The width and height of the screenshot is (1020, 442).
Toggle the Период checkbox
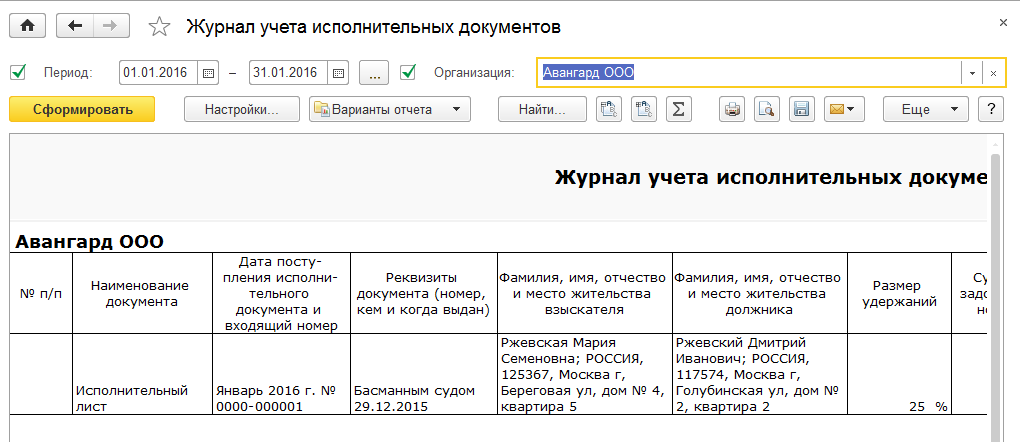coord(17,72)
